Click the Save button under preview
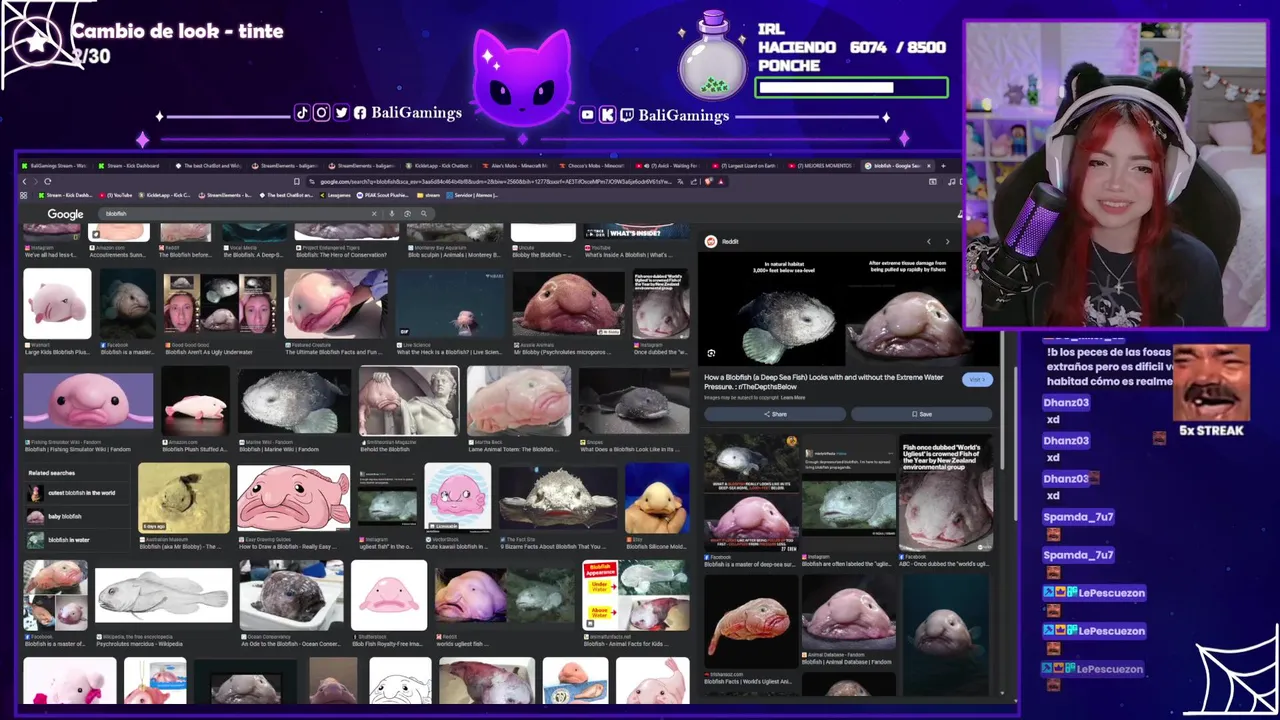This screenshot has height=720, width=1280. tap(921, 414)
